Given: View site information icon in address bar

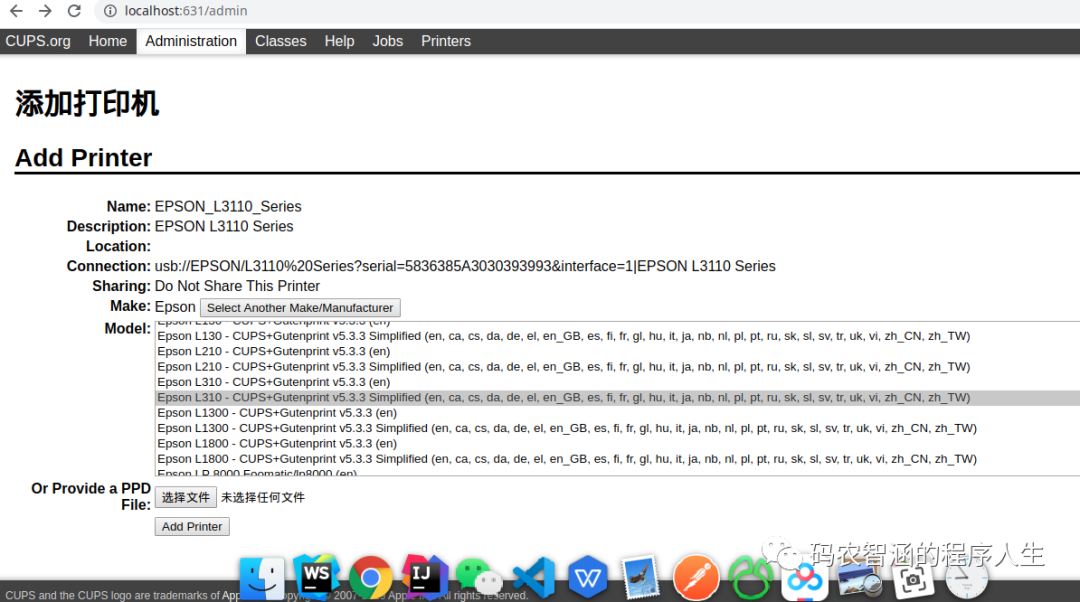Looking at the screenshot, I should (x=110, y=11).
